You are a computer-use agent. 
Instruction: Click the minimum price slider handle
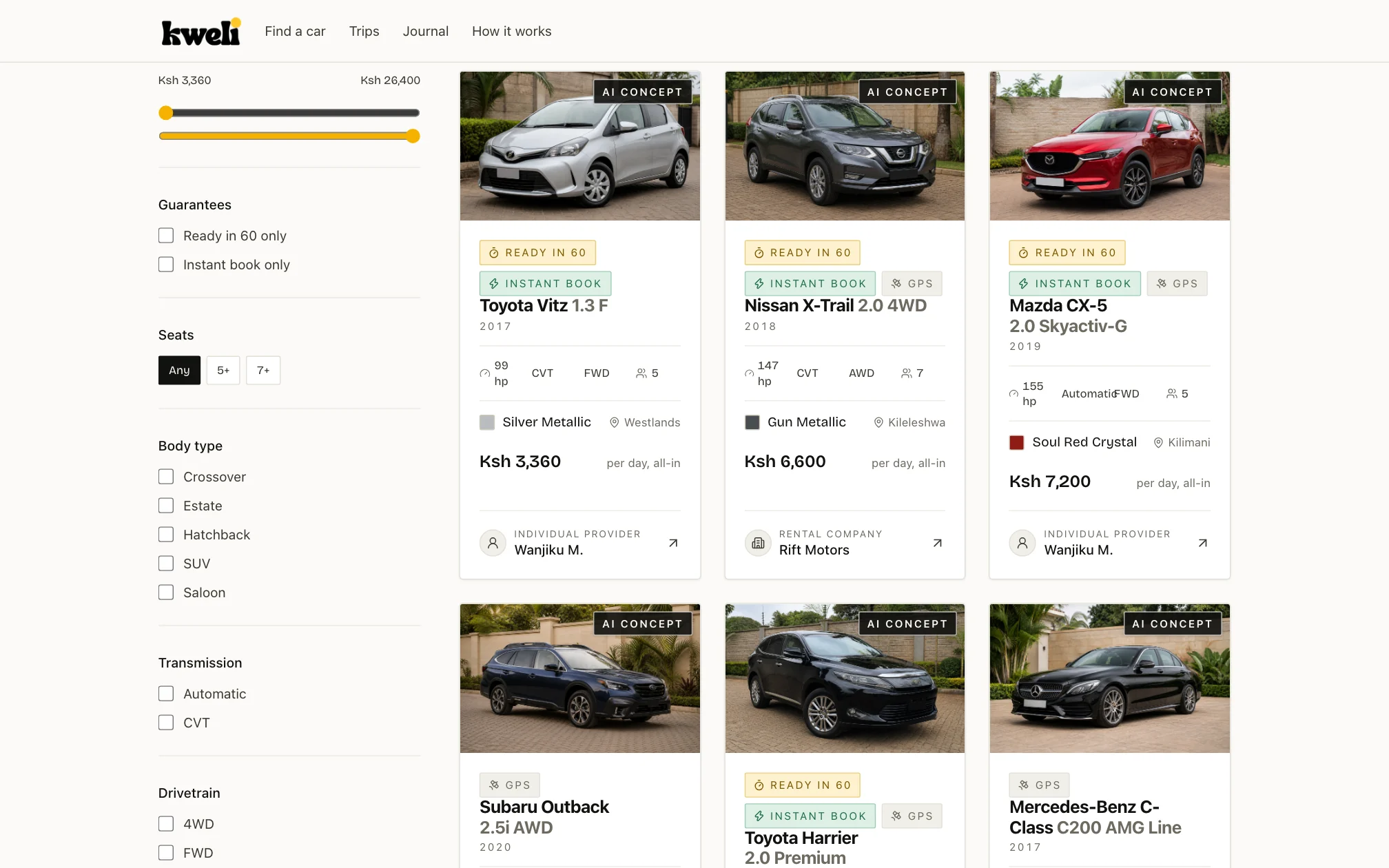(x=165, y=113)
